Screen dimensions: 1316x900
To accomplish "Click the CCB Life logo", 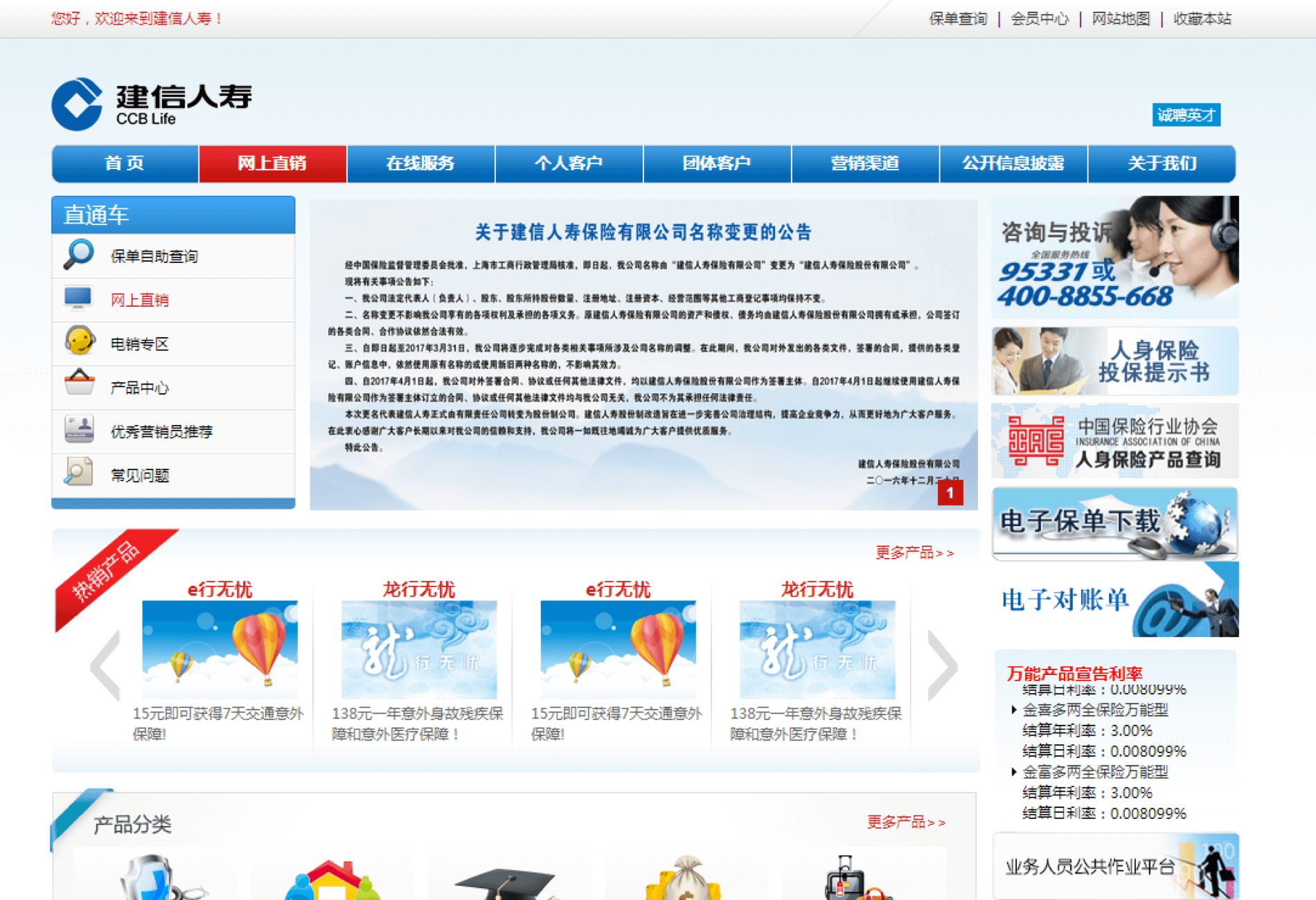I will click(x=152, y=104).
